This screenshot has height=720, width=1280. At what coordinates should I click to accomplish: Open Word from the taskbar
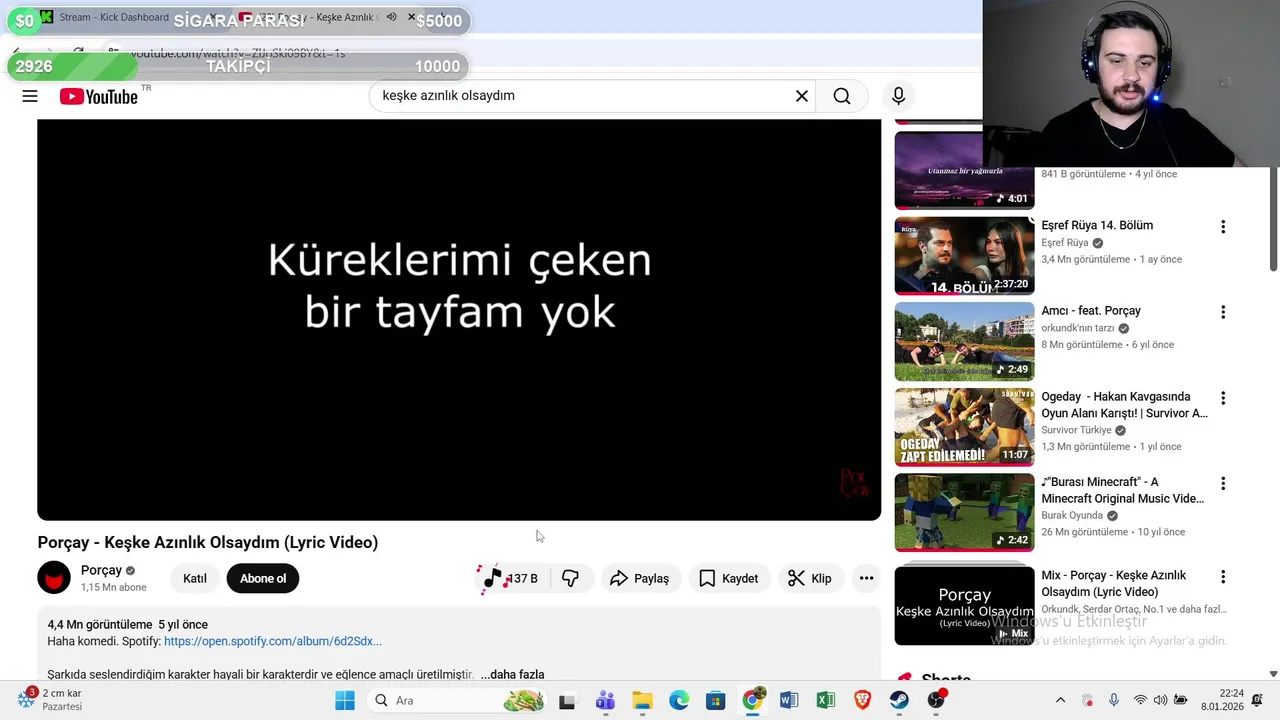coord(789,700)
